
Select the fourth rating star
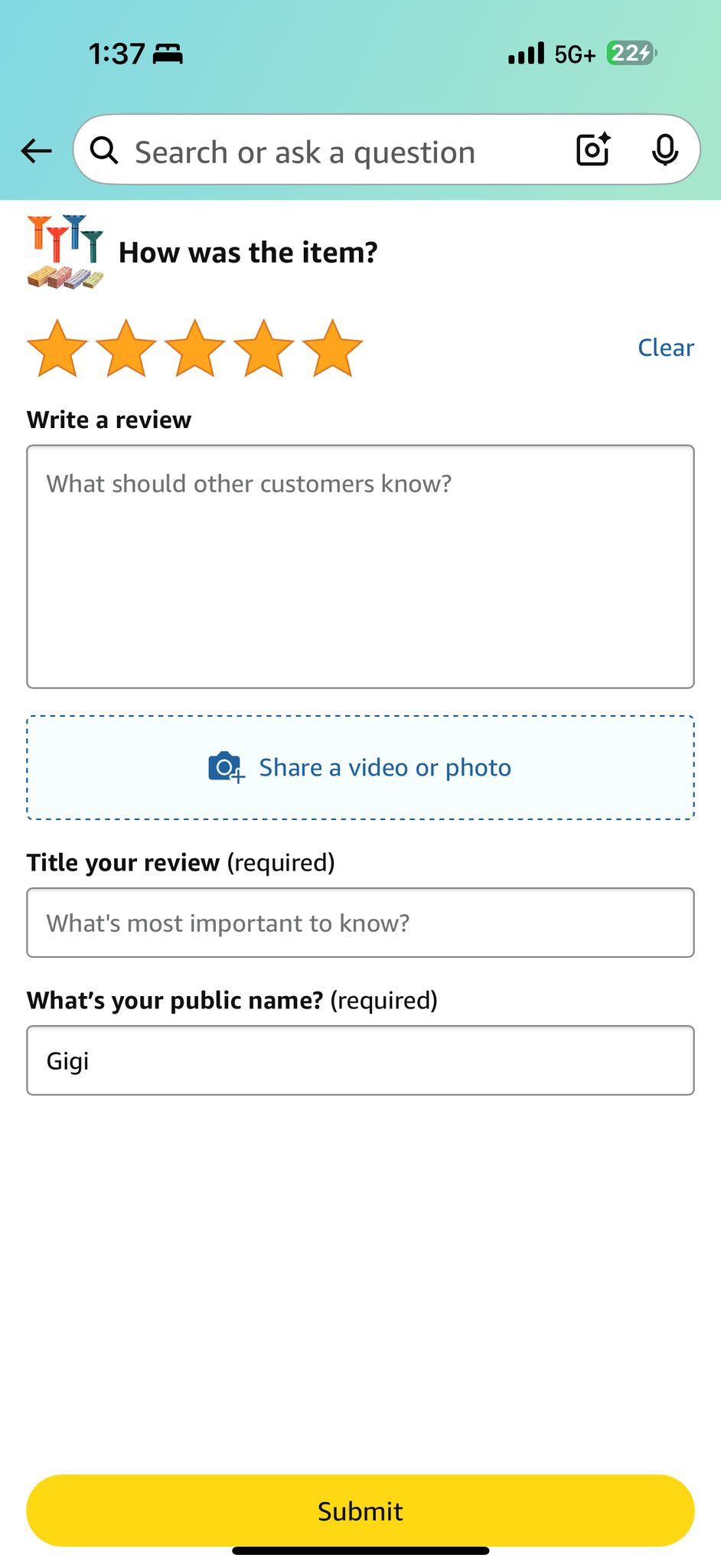pyautogui.click(x=264, y=349)
